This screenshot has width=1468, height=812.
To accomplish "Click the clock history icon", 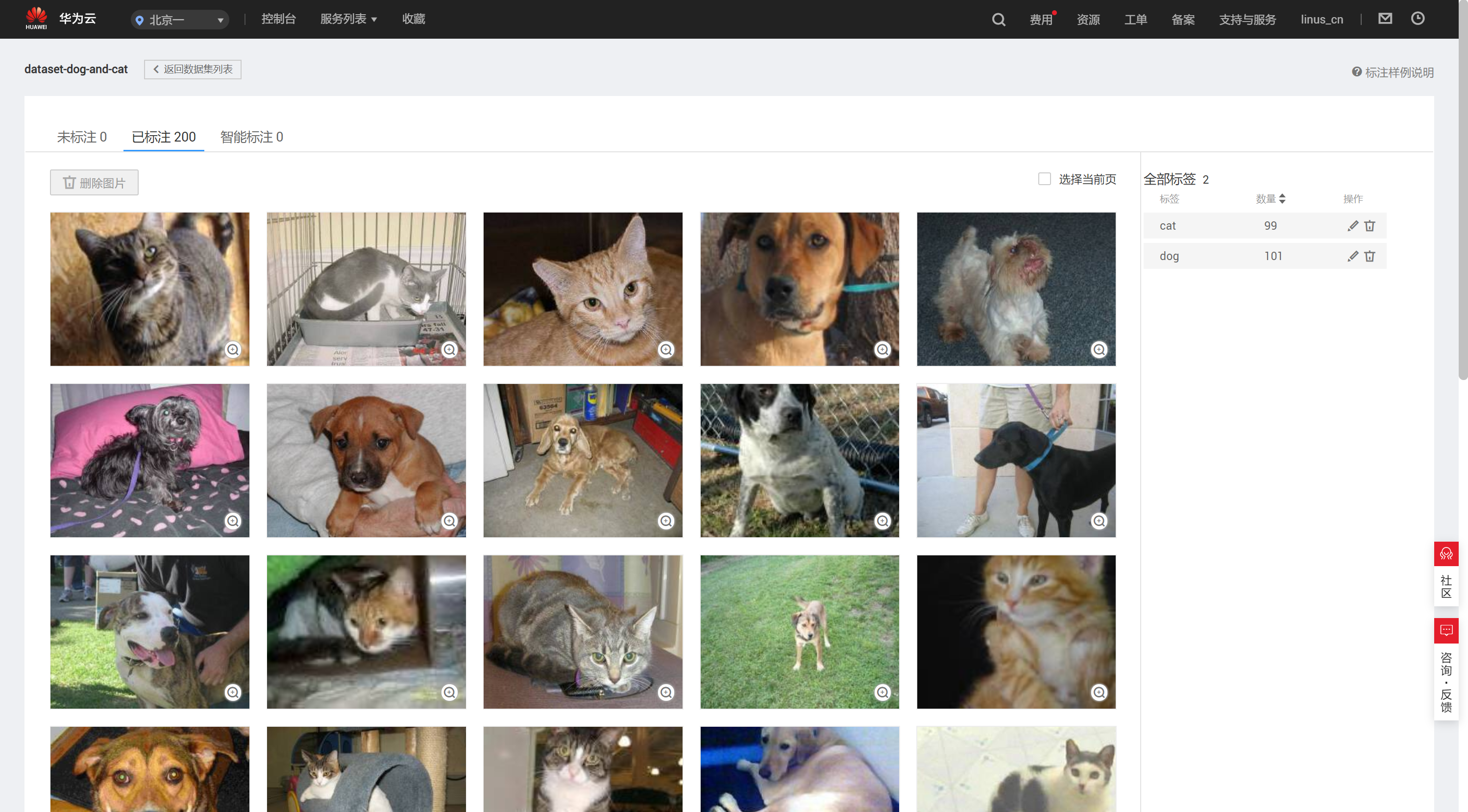I will pos(1417,19).
